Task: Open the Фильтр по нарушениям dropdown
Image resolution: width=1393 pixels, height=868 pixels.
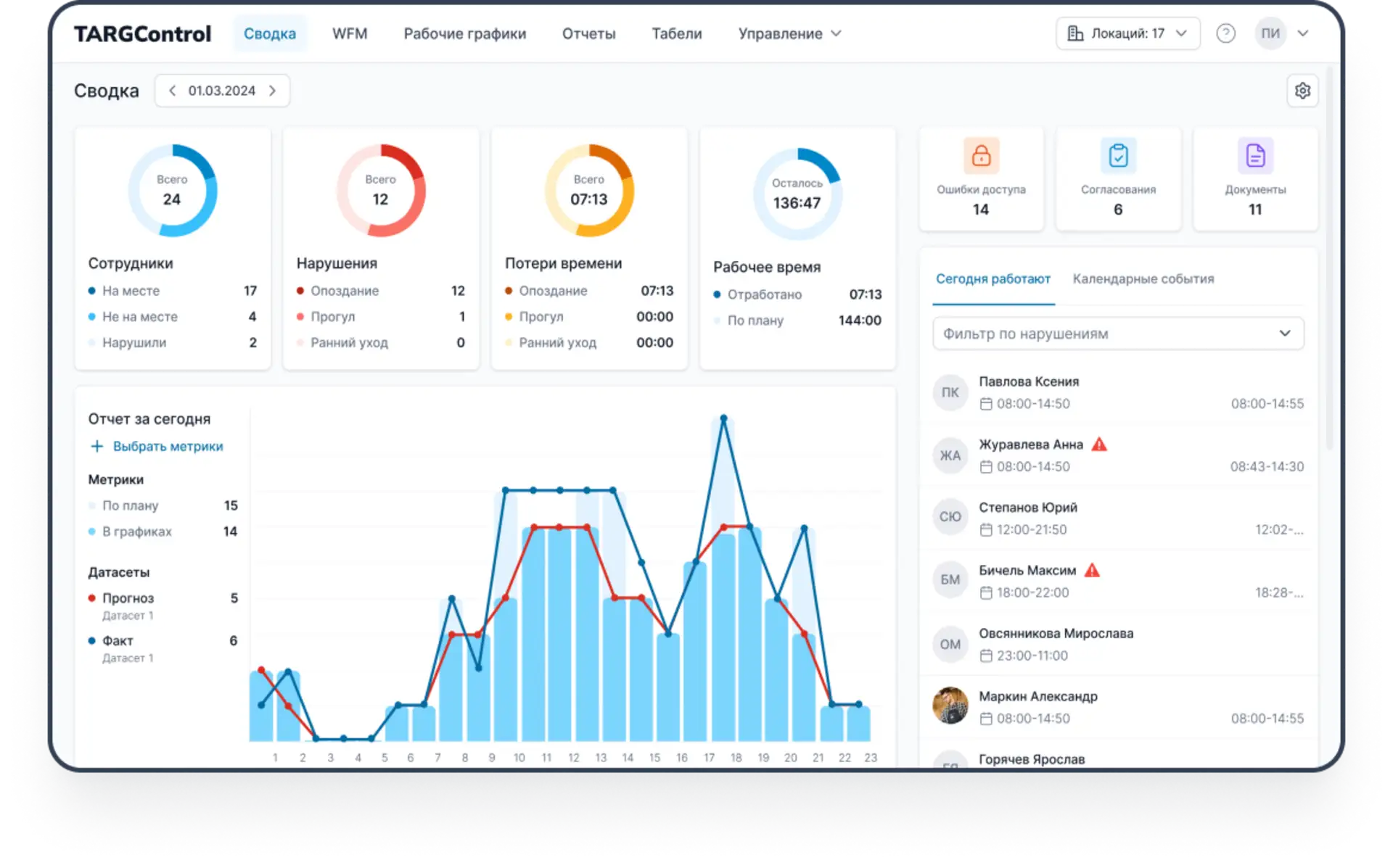Action: point(1118,334)
